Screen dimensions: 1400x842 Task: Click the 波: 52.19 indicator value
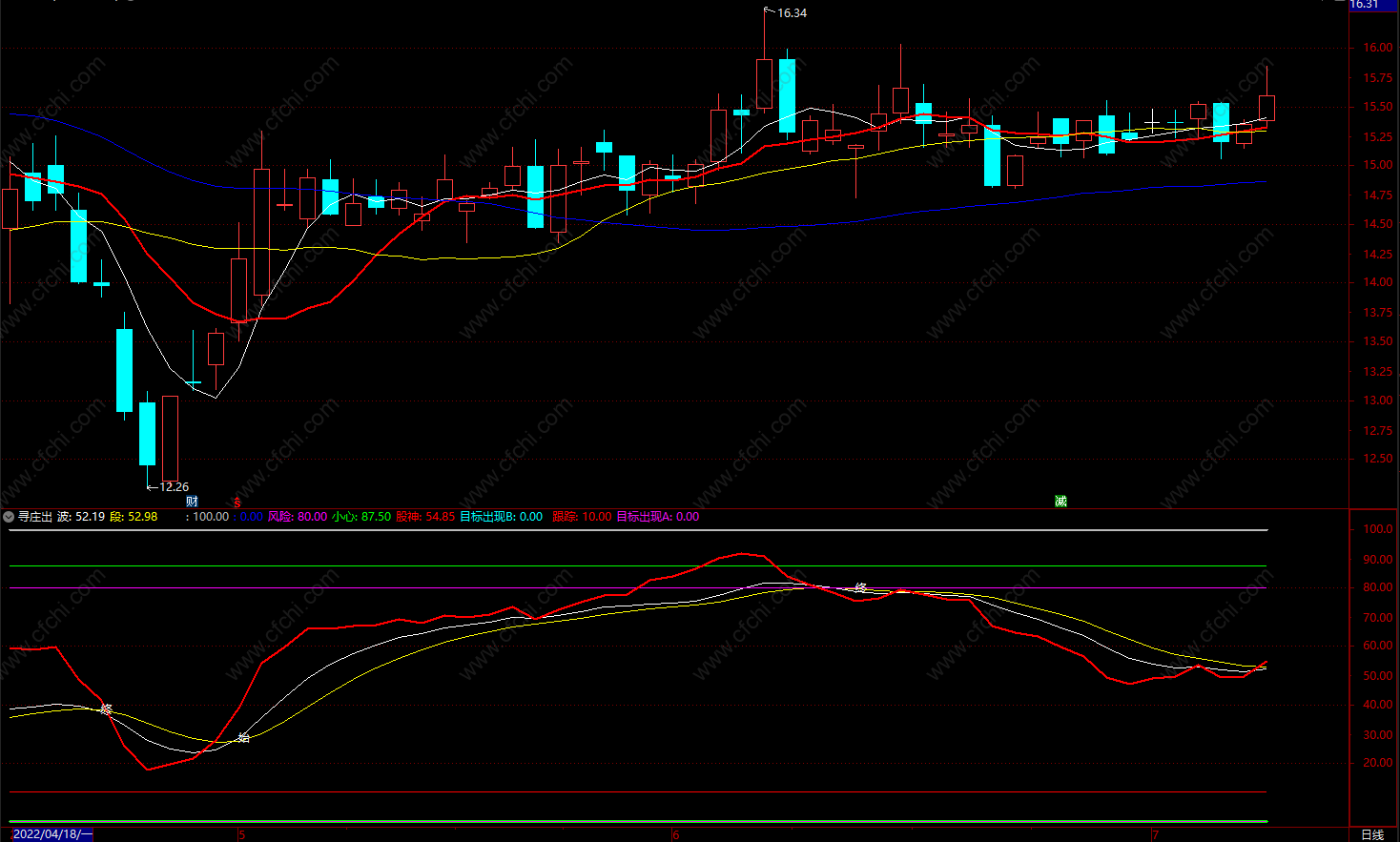81,517
